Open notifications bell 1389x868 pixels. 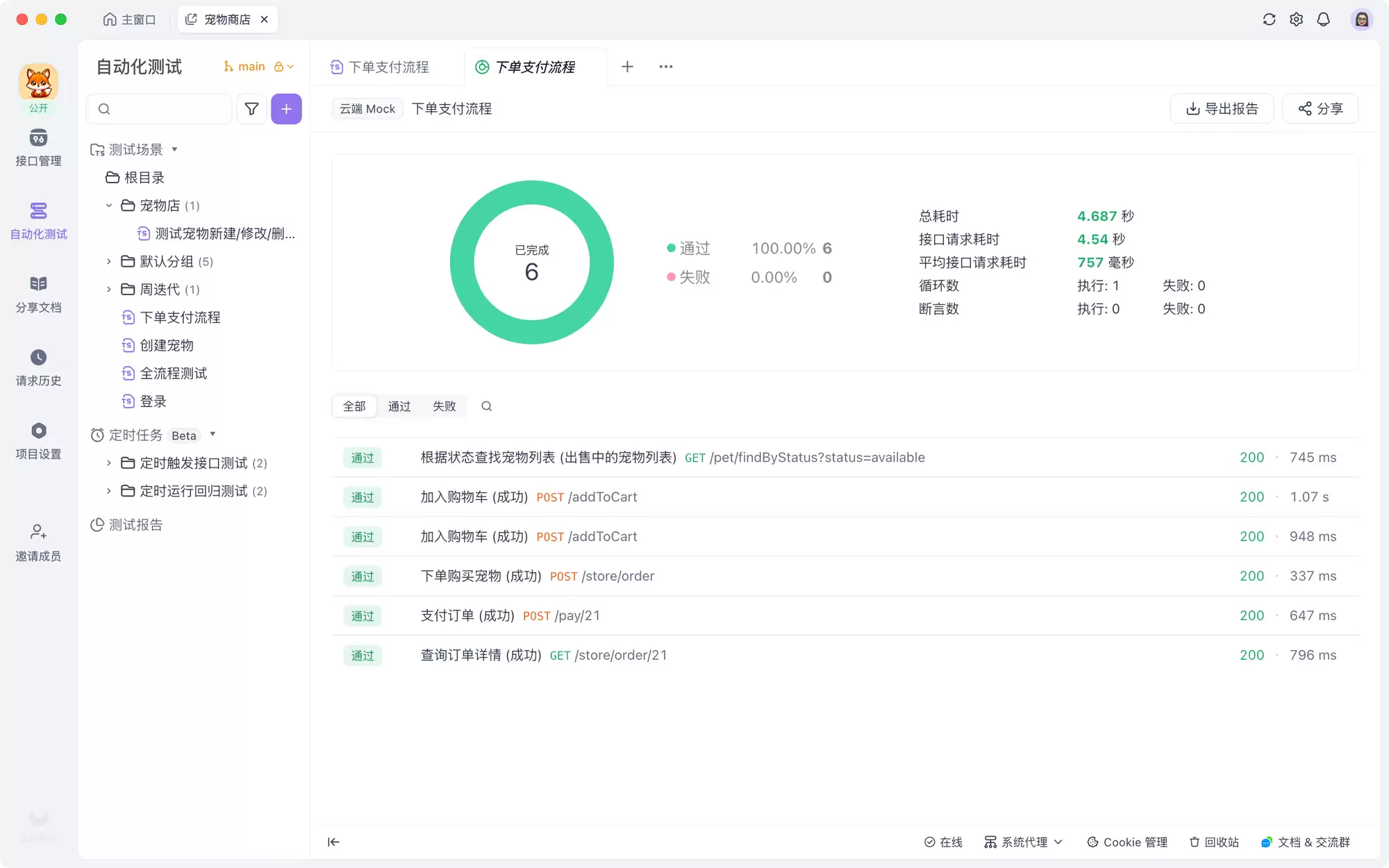(1323, 19)
